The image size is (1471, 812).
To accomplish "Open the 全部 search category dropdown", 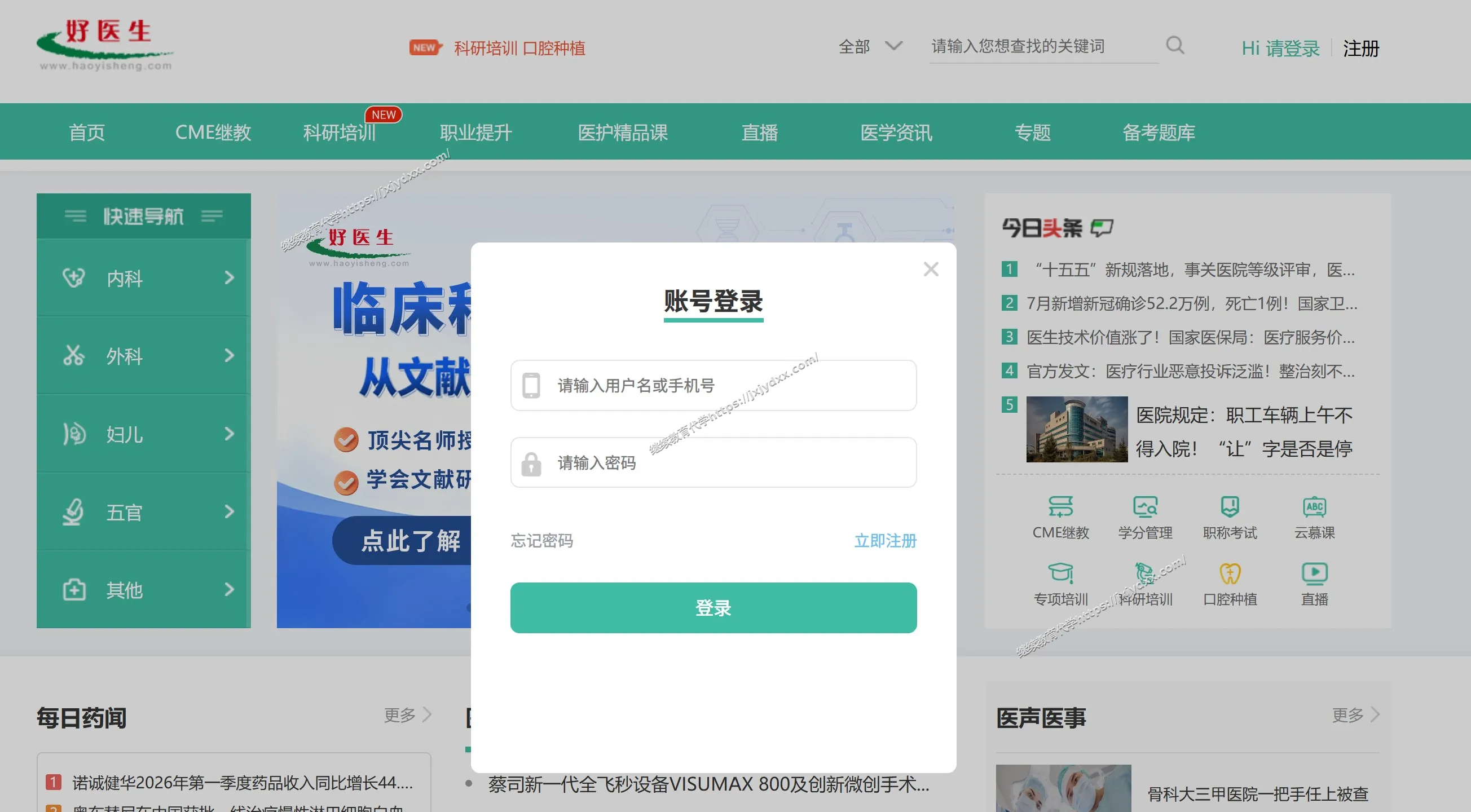I will pos(870,46).
